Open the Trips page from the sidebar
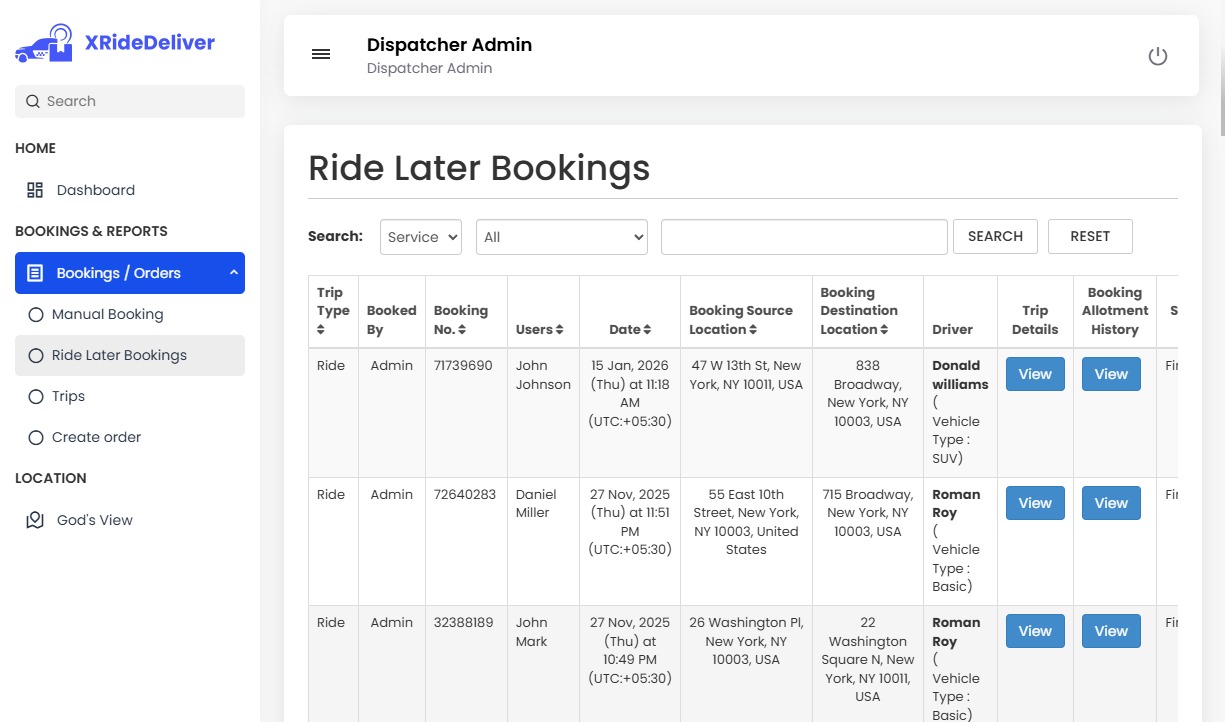 coord(69,396)
